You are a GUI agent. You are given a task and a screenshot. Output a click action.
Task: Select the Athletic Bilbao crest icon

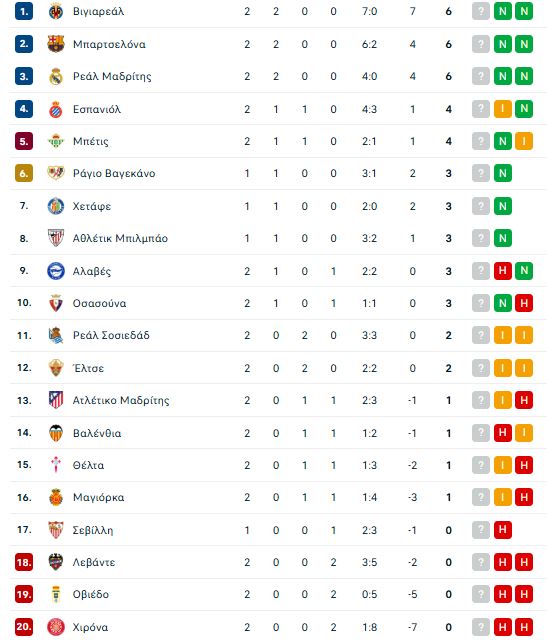click(x=56, y=238)
